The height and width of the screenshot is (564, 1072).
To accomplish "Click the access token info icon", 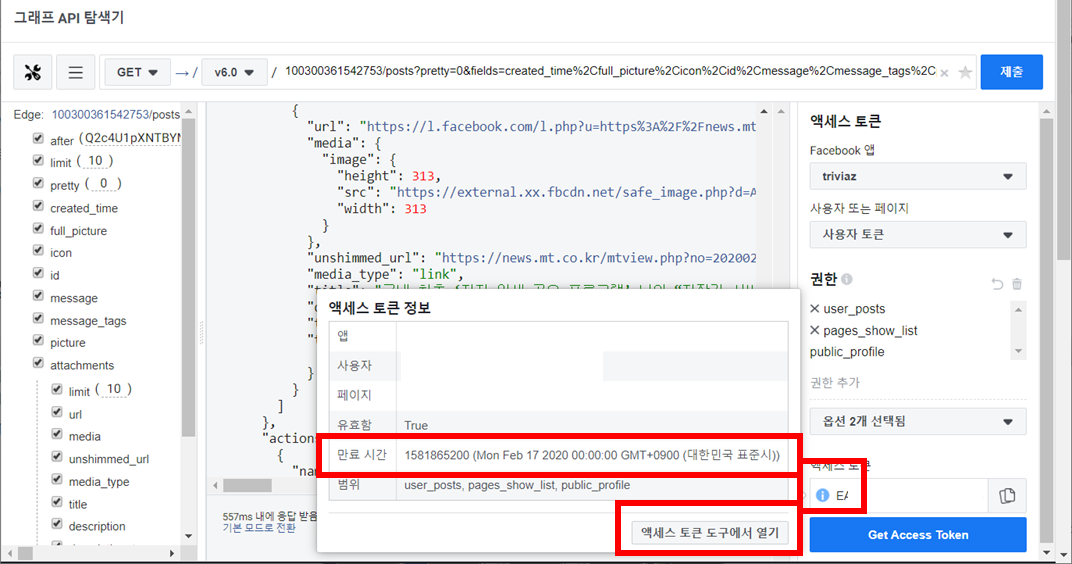I will coord(822,495).
